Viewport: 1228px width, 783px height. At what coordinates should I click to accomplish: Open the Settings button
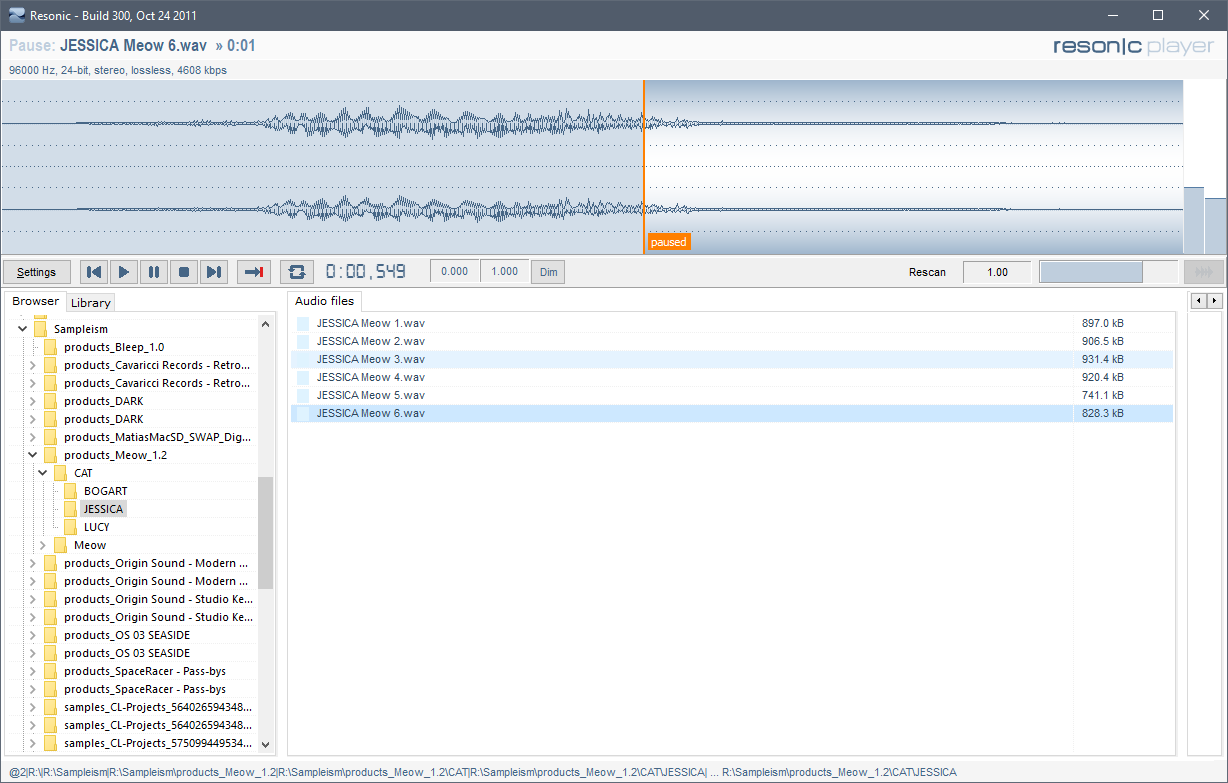[x=37, y=272]
